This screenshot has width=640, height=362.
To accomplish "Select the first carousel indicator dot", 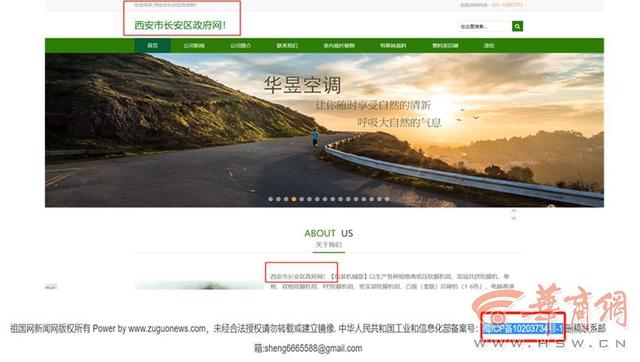I will [x=271, y=199].
